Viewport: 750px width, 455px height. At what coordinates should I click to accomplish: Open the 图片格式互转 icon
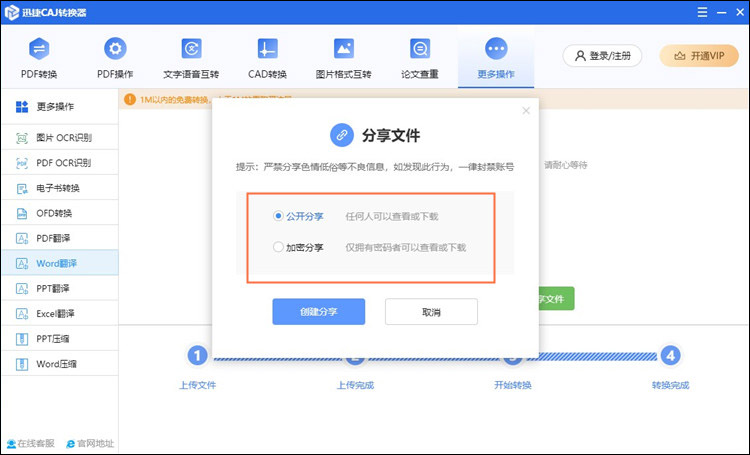(343, 49)
